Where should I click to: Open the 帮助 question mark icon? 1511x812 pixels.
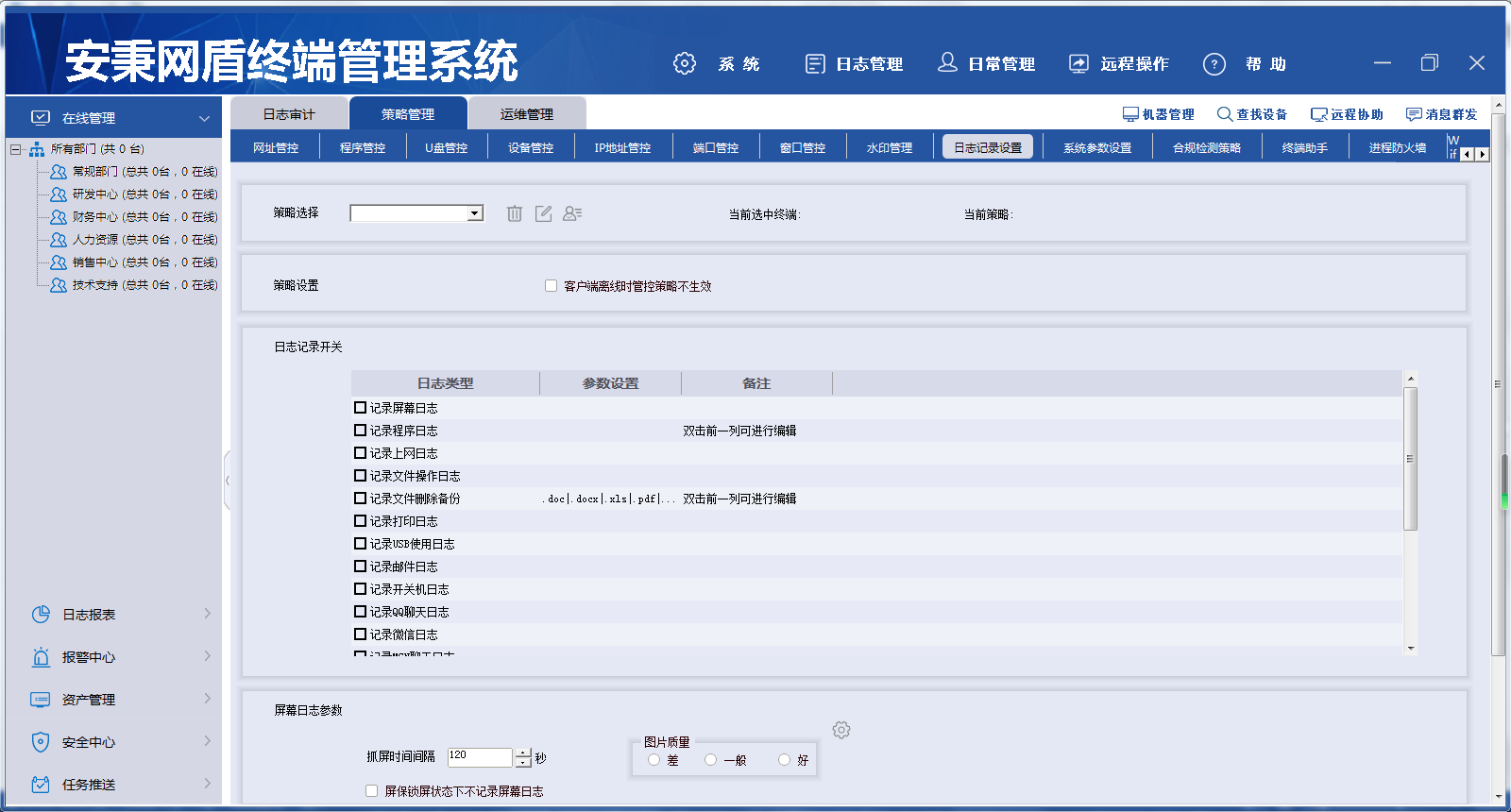click(x=1214, y=64)
